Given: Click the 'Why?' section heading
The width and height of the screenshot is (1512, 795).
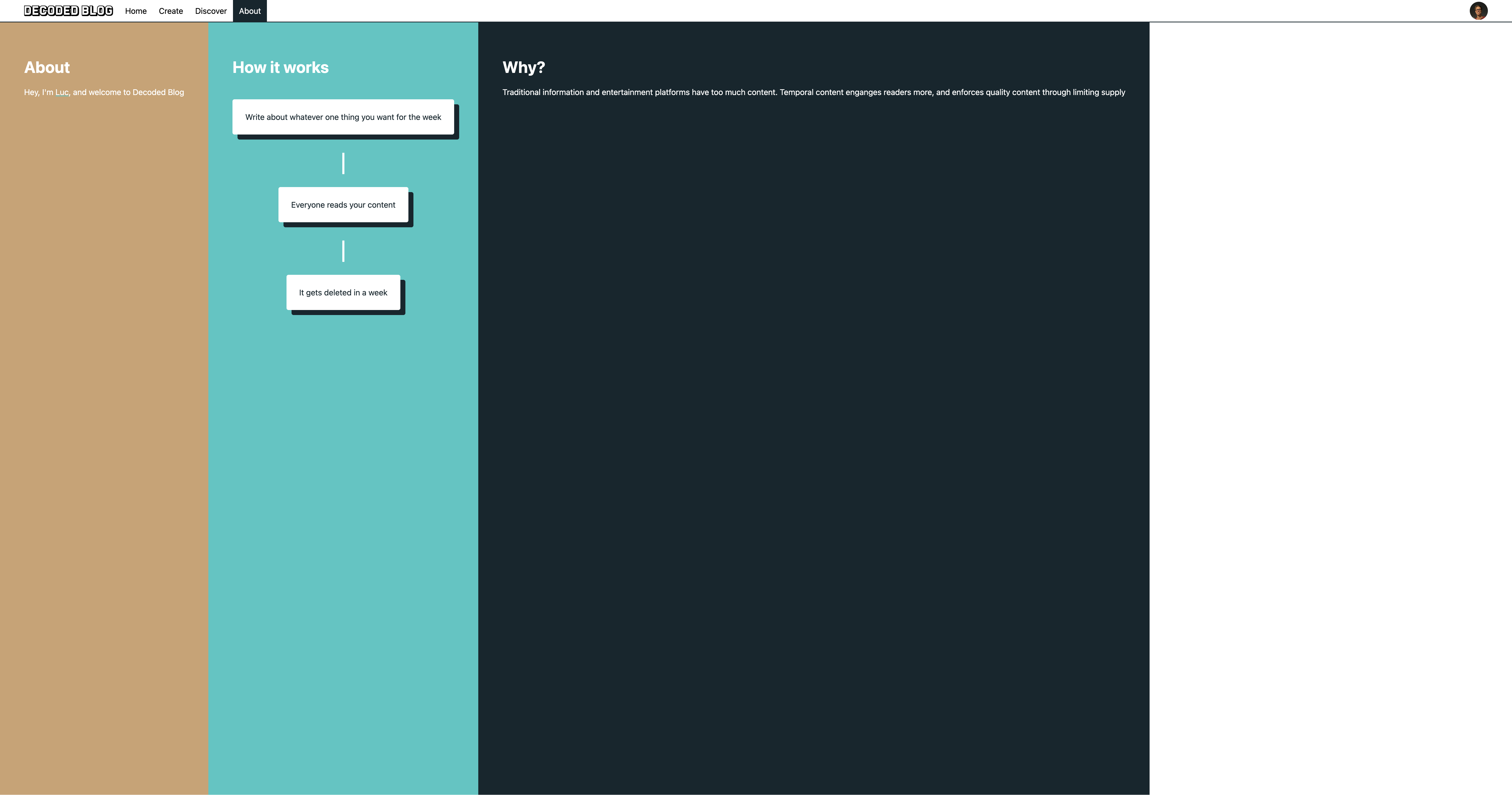Looking at the screenshot, I should pyautogui.click(x=523, y=67).
